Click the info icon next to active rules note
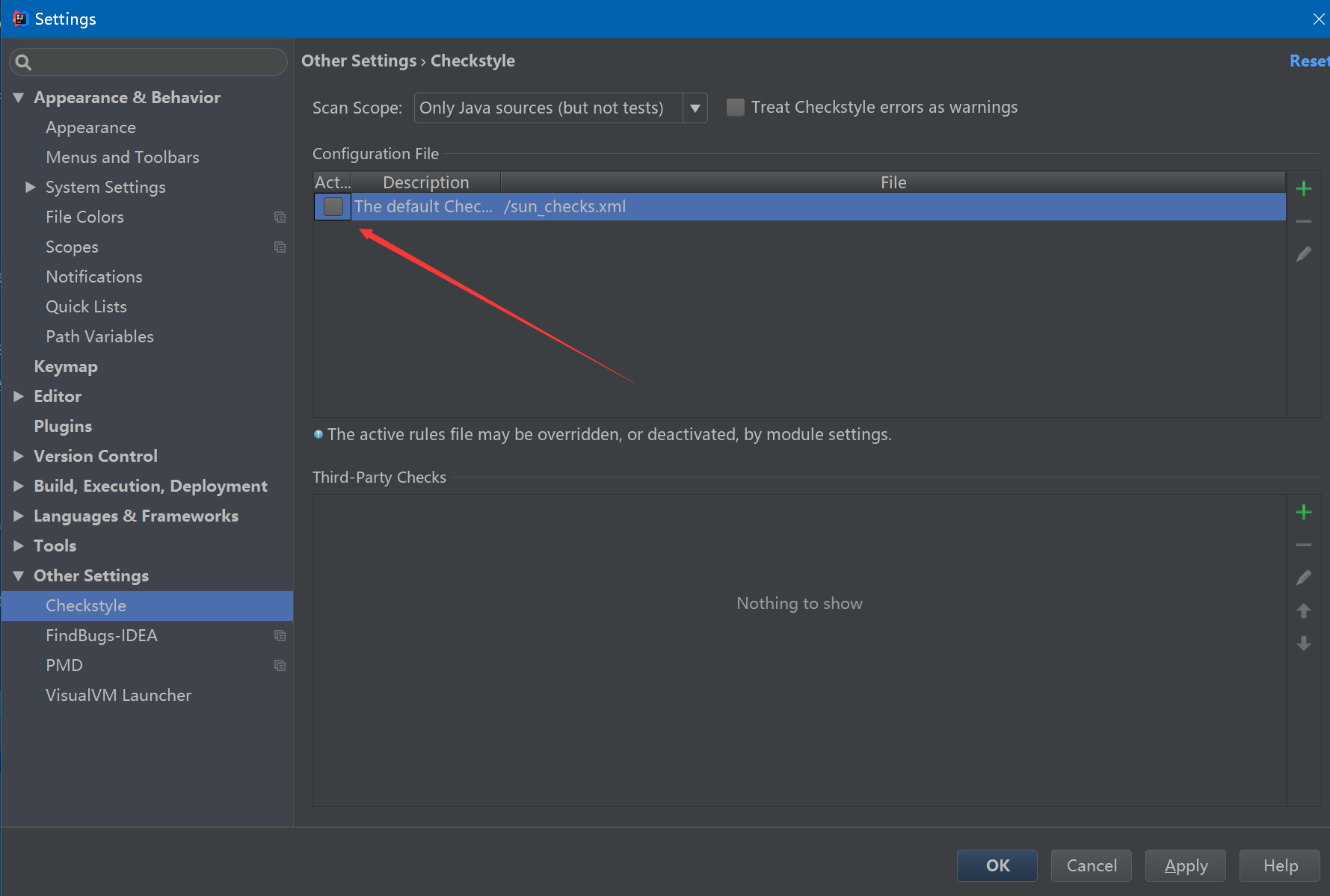The image size is (1330, 896). click(x=318, y=434)
